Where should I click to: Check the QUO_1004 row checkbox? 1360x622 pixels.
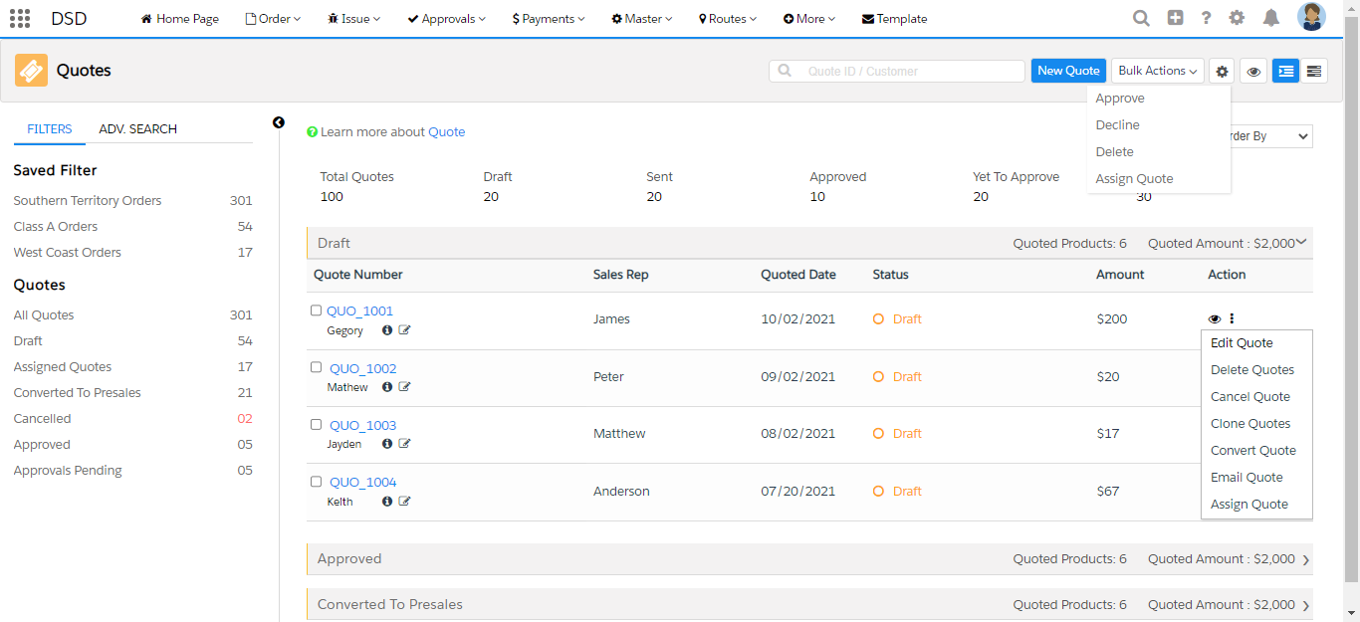pos(316,482)
